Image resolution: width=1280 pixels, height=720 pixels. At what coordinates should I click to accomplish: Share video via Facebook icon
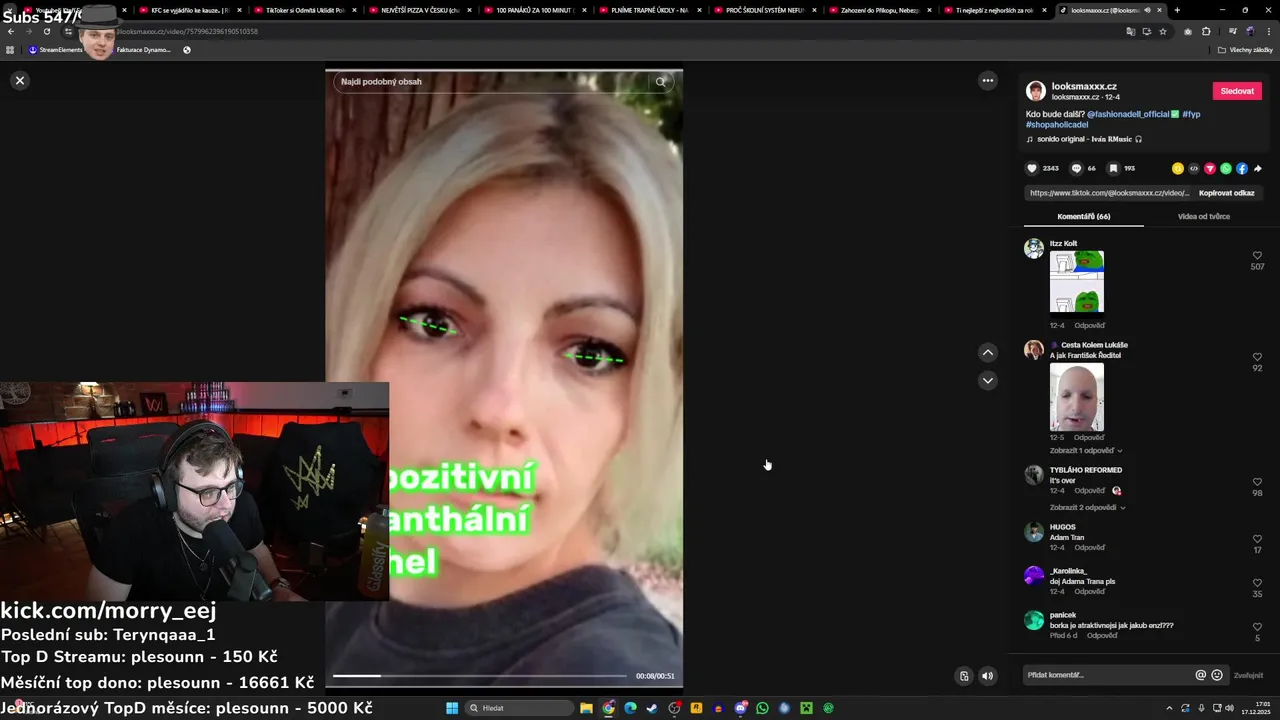1242,168
